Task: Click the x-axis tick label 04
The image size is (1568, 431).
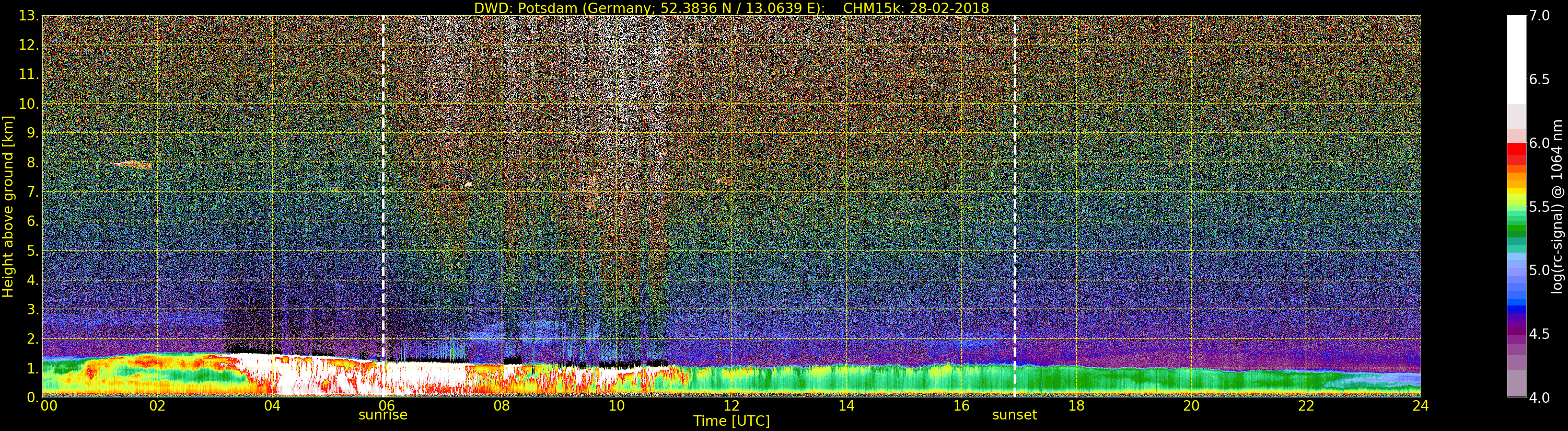Action: click(x=272, y=405)
